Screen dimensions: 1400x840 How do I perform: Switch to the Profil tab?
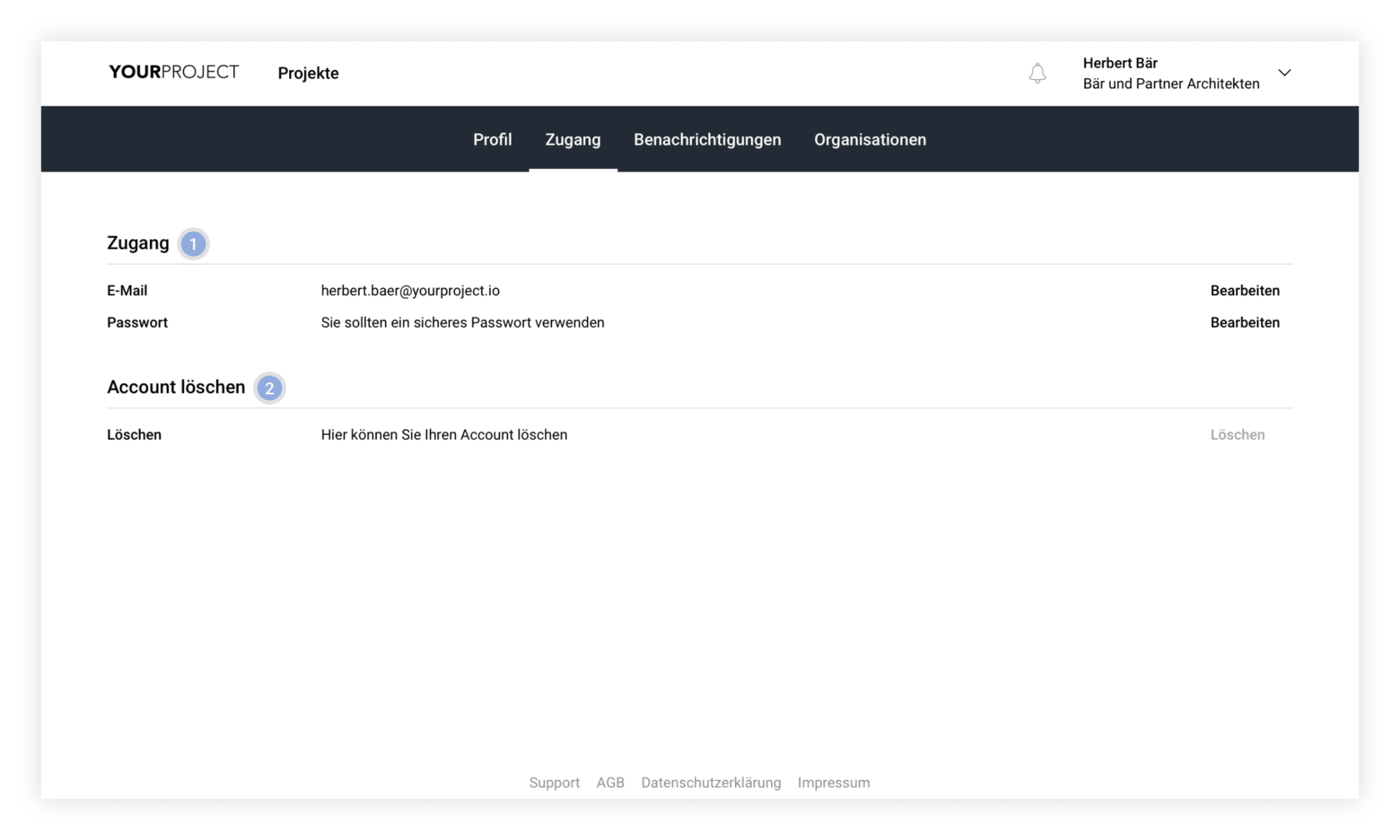(492, 139)
